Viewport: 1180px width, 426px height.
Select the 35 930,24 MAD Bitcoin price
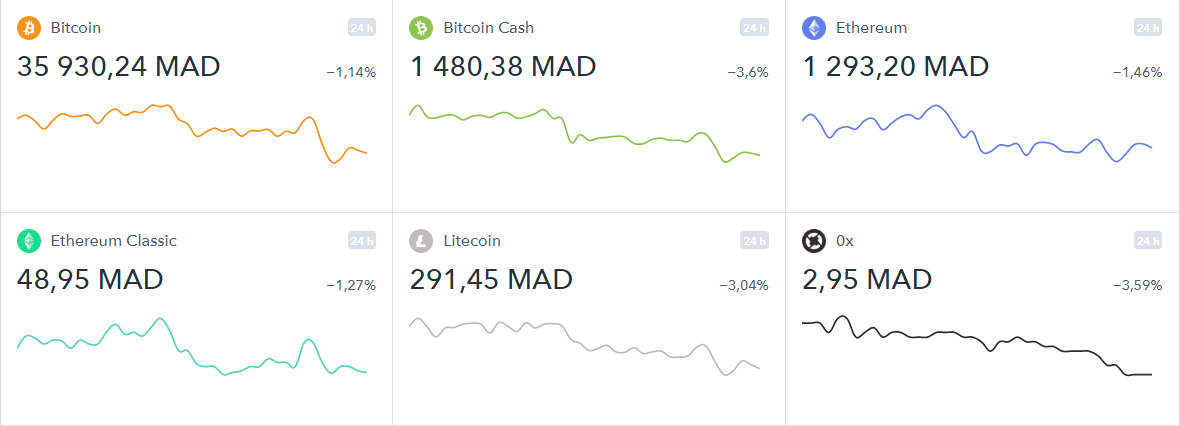[118, 66]
